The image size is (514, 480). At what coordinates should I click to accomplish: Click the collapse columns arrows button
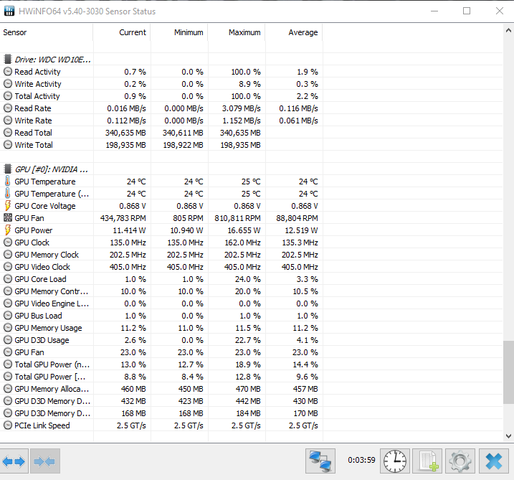pyautogui.click(x=45, y=461)
